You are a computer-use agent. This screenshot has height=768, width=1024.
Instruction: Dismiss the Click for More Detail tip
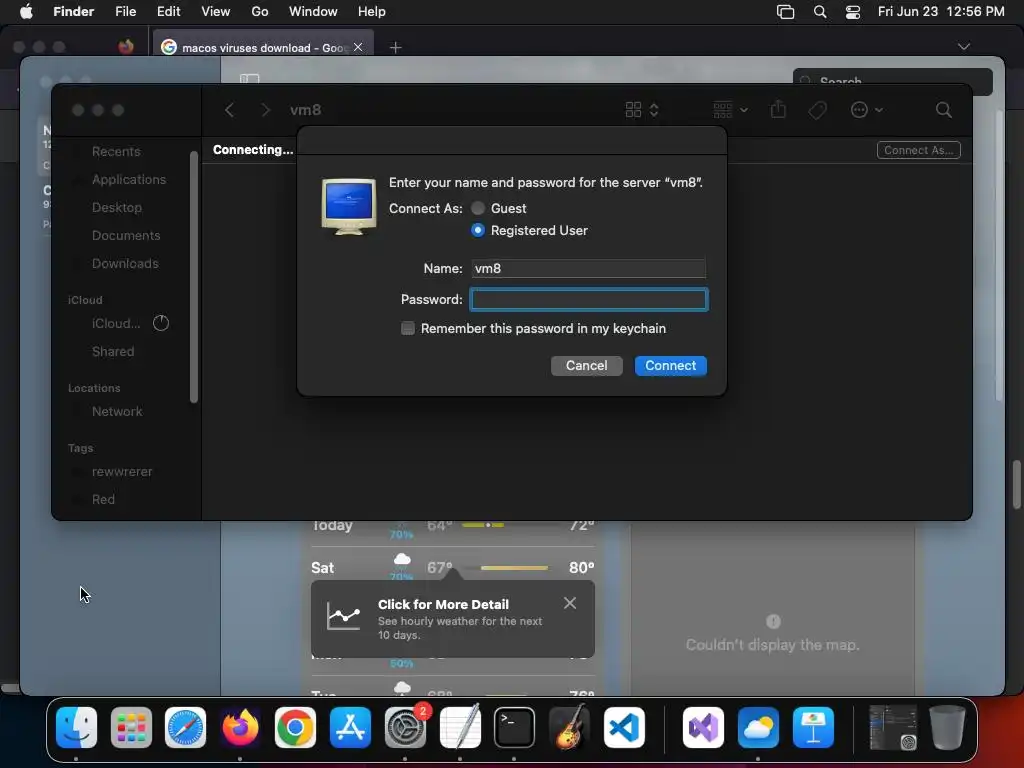click(569, 603)
